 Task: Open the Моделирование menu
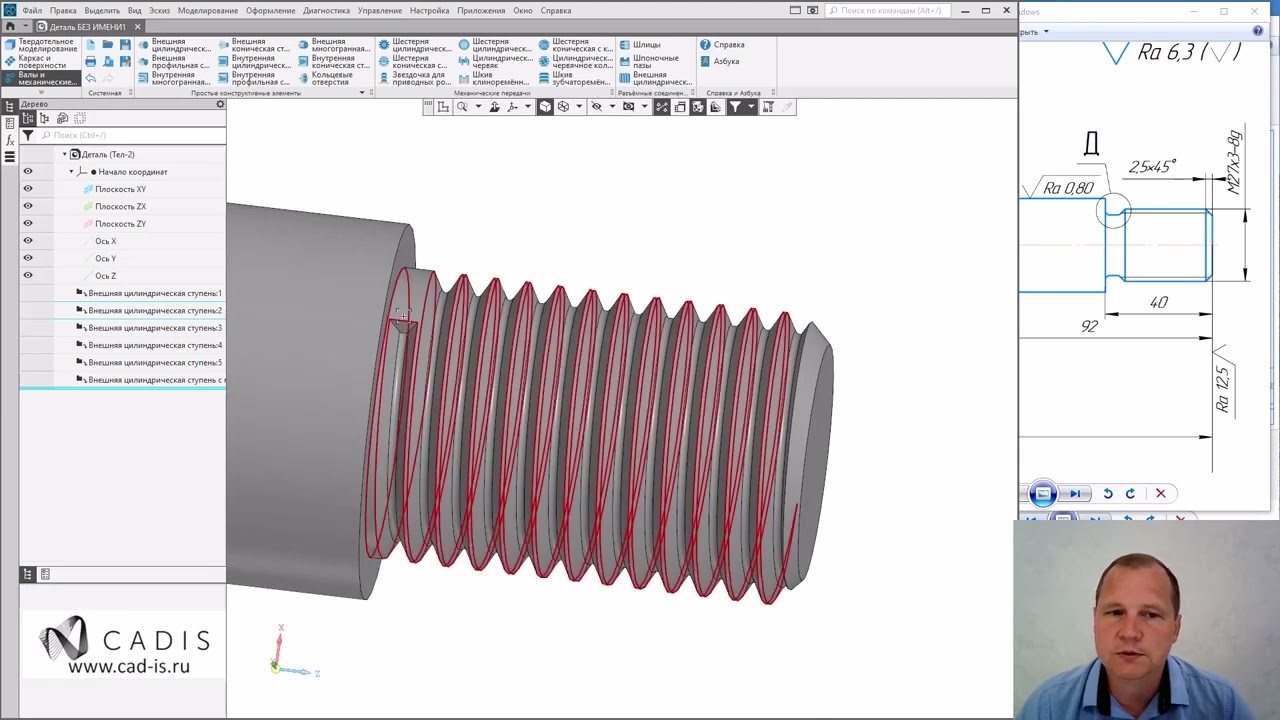pyautogui.click(x=208, y=10)
